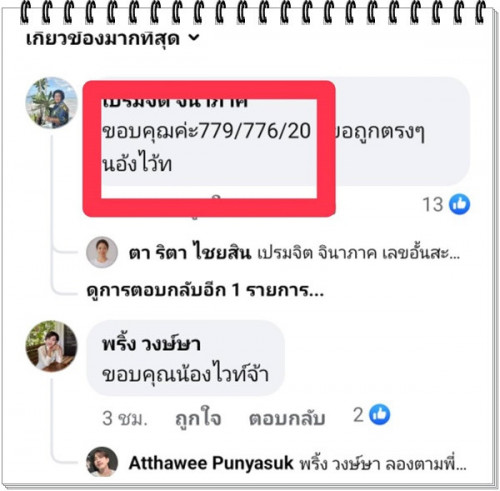This screenshot has height=491, width=500.
Task: Open พริ้ง วงษ์ษา profile picture
Action: [52, 346]
